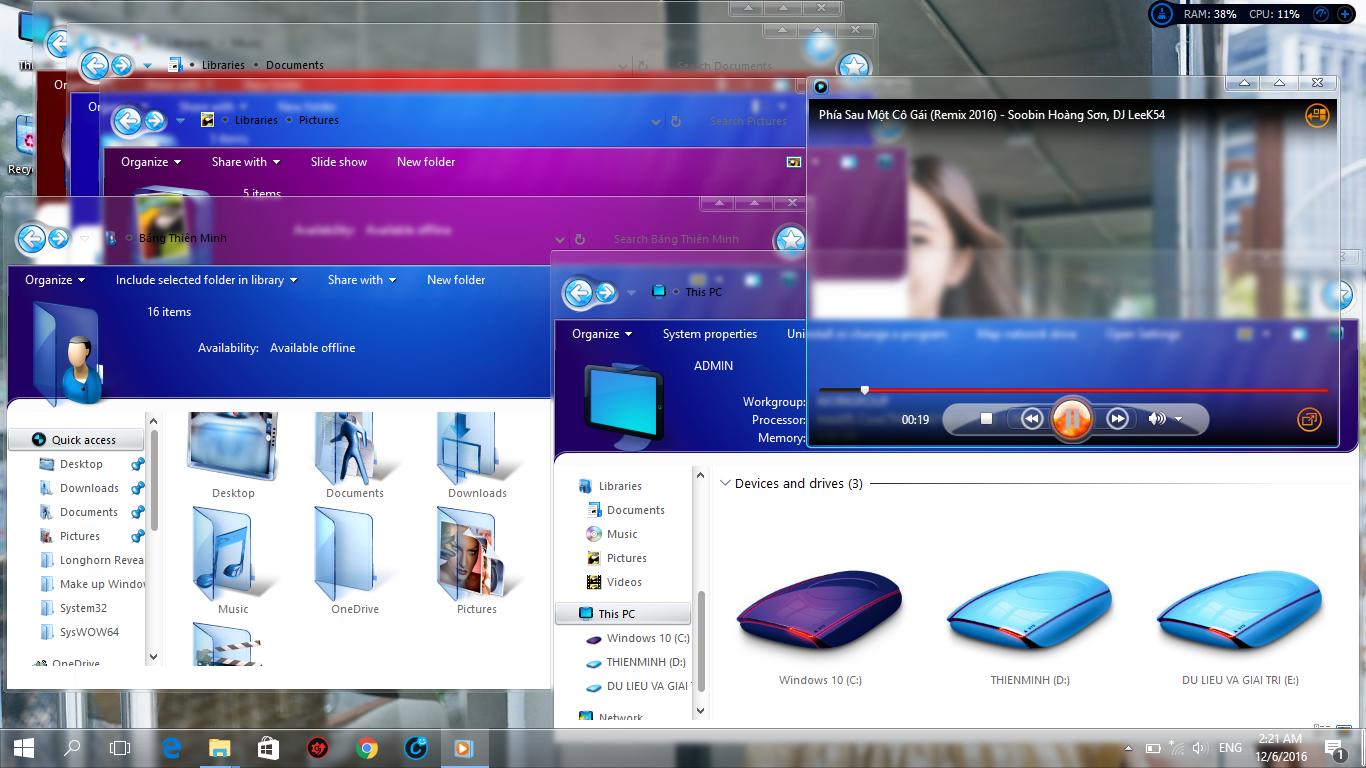Open Windows Start button
The width and height of the screenshot is (1366, 768).
[24, 747]
